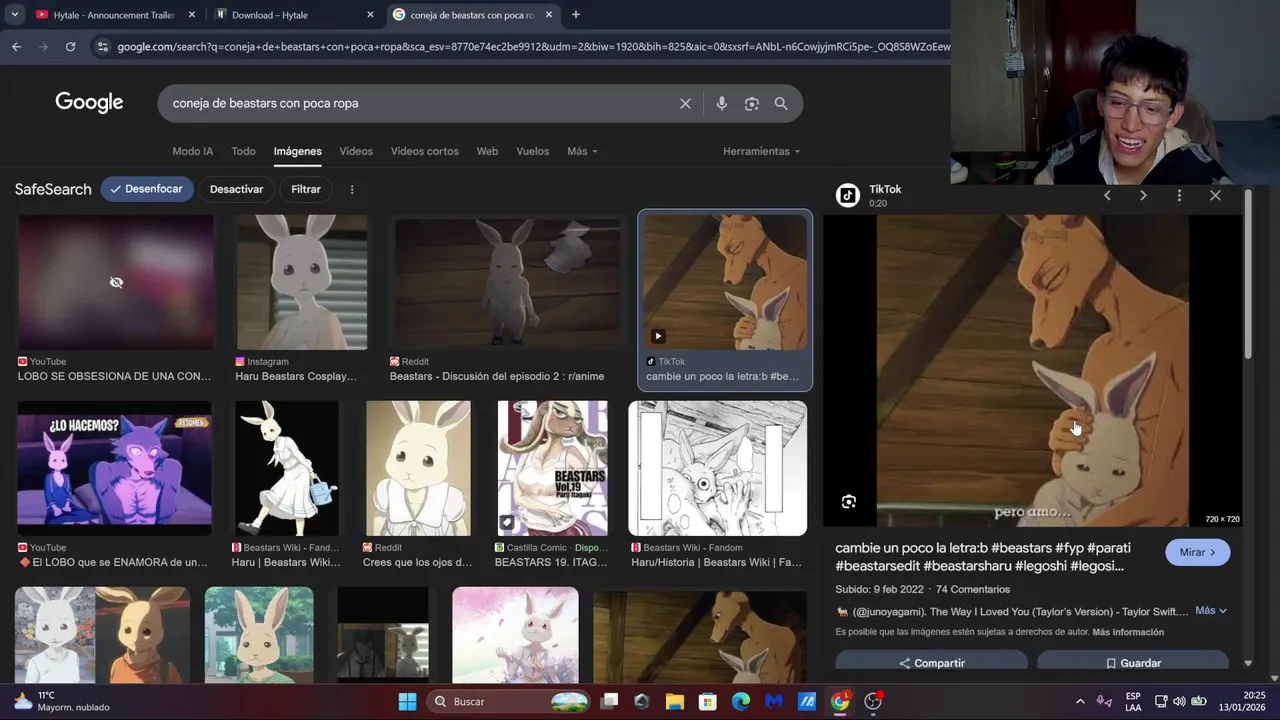Switch to Vuelos tab
This screenshot has width=1280, height=720.
pyautogui.click(x=532, y=151)
